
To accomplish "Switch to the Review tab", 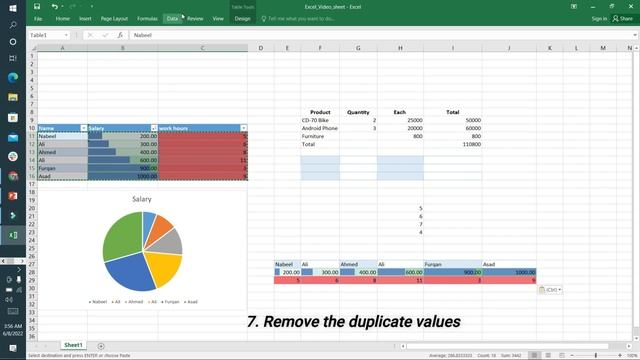I will click(195, 19).
